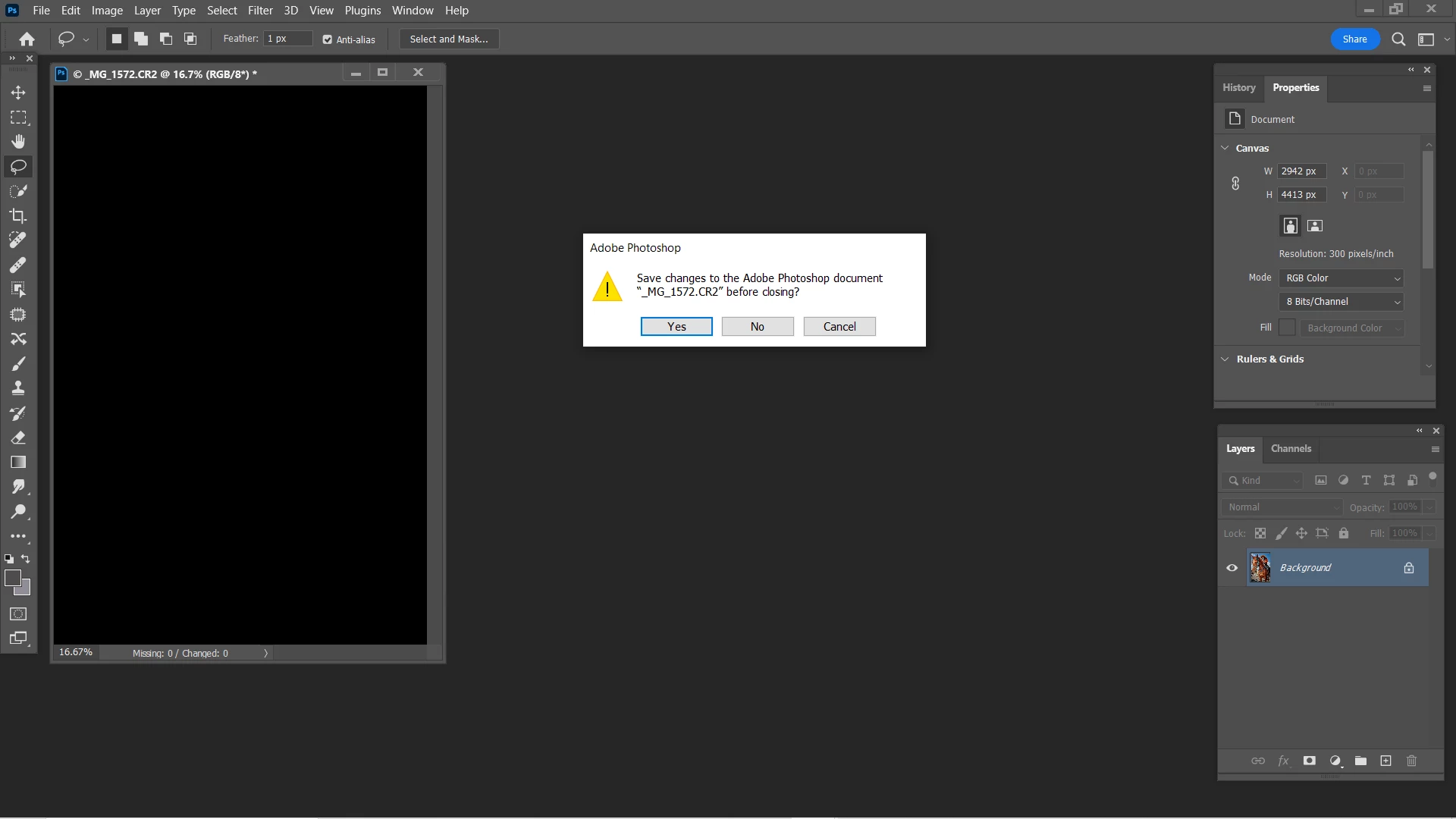Select the Clone Stamp tool
Viewport: 1456px width, 819px height.
click(18, 388)
